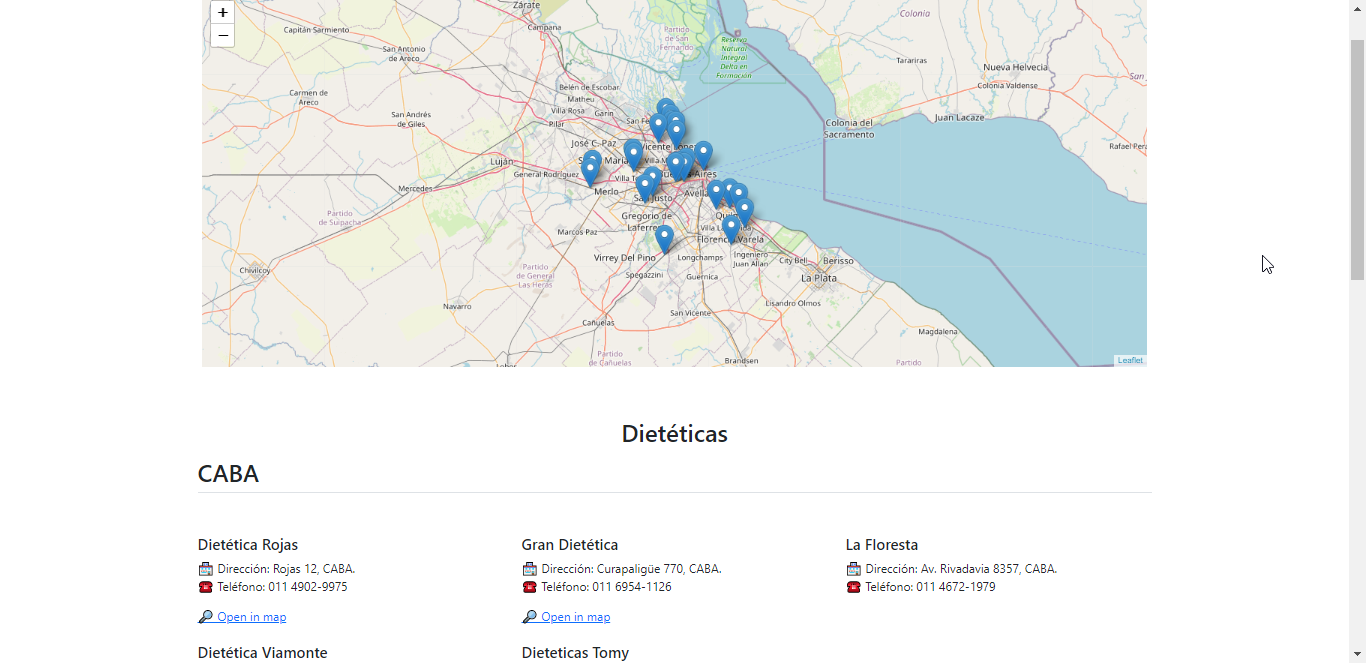Select the easternmost marker near Quilmes coast
This screenshot has width=1366, height=663.
coord(744,212)
